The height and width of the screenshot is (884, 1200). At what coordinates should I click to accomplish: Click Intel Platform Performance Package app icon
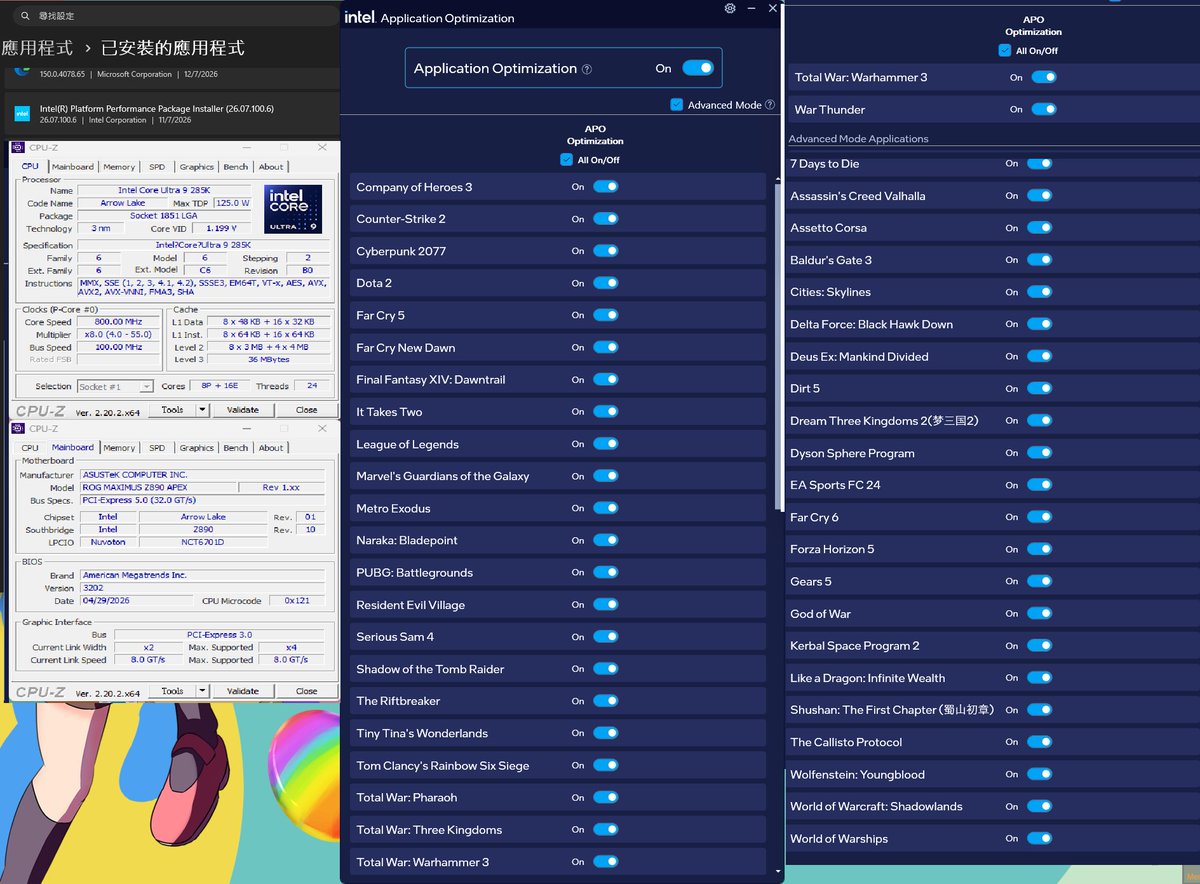tap(22, 114)
